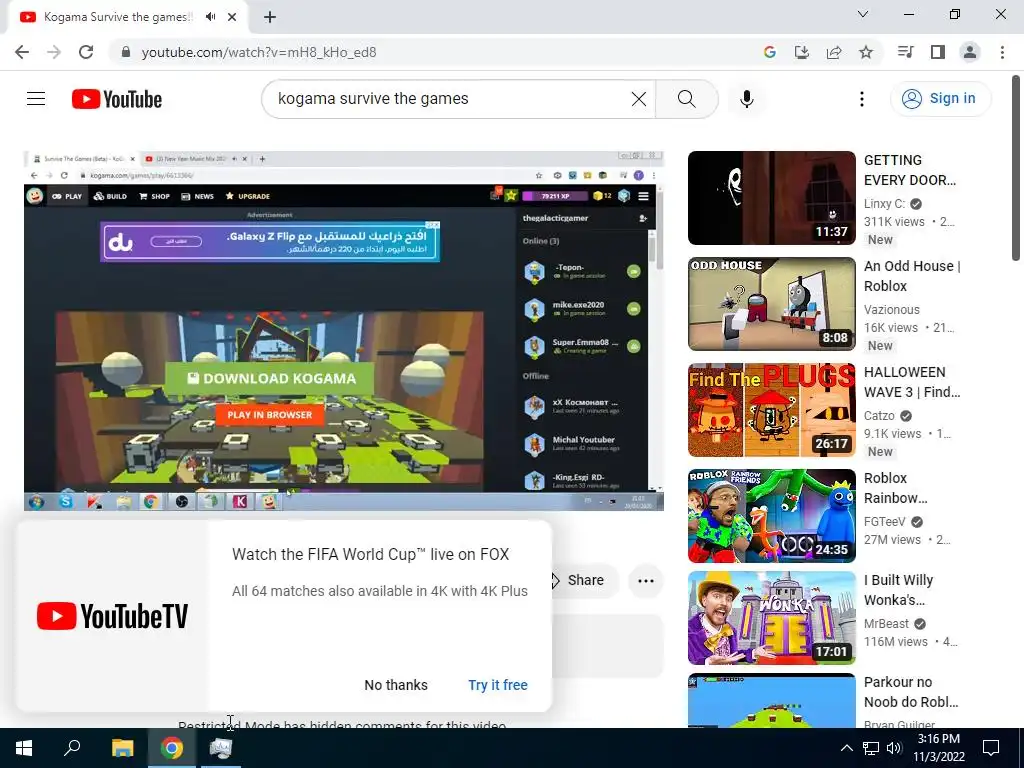Click the Linxy C: channel name
This screenshot has width=1024, height=768.
[884, 204]
